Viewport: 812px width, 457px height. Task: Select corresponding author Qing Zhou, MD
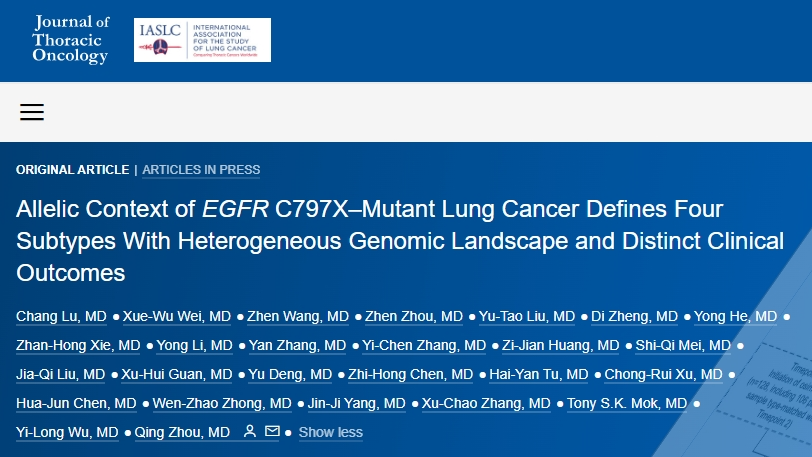pyautogui.click(x=182, y=432)
